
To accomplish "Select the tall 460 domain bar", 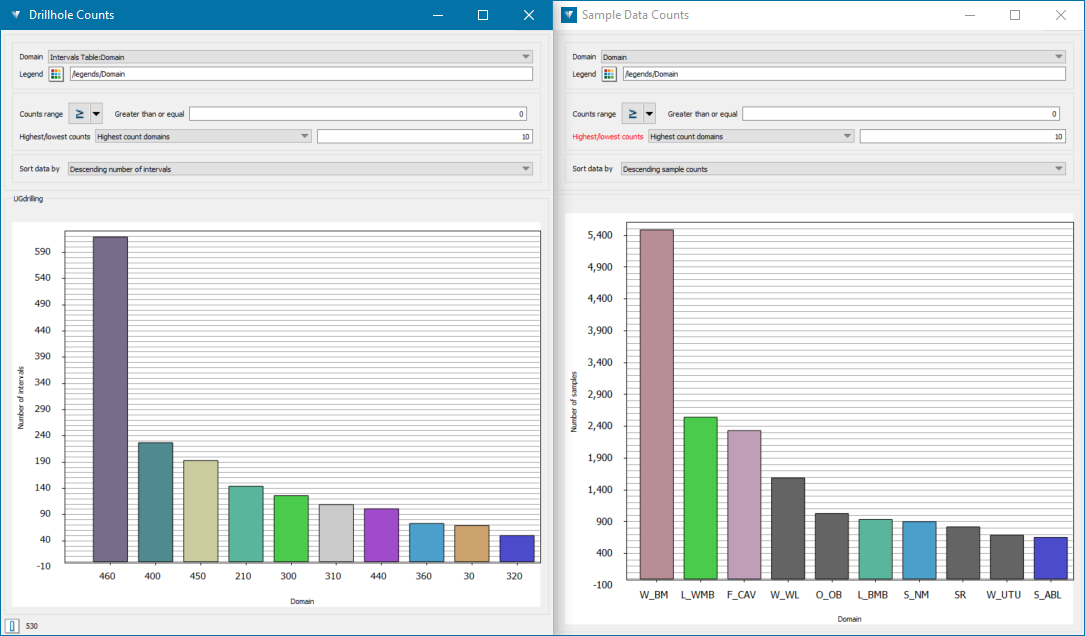I will [x=110, y=400].
